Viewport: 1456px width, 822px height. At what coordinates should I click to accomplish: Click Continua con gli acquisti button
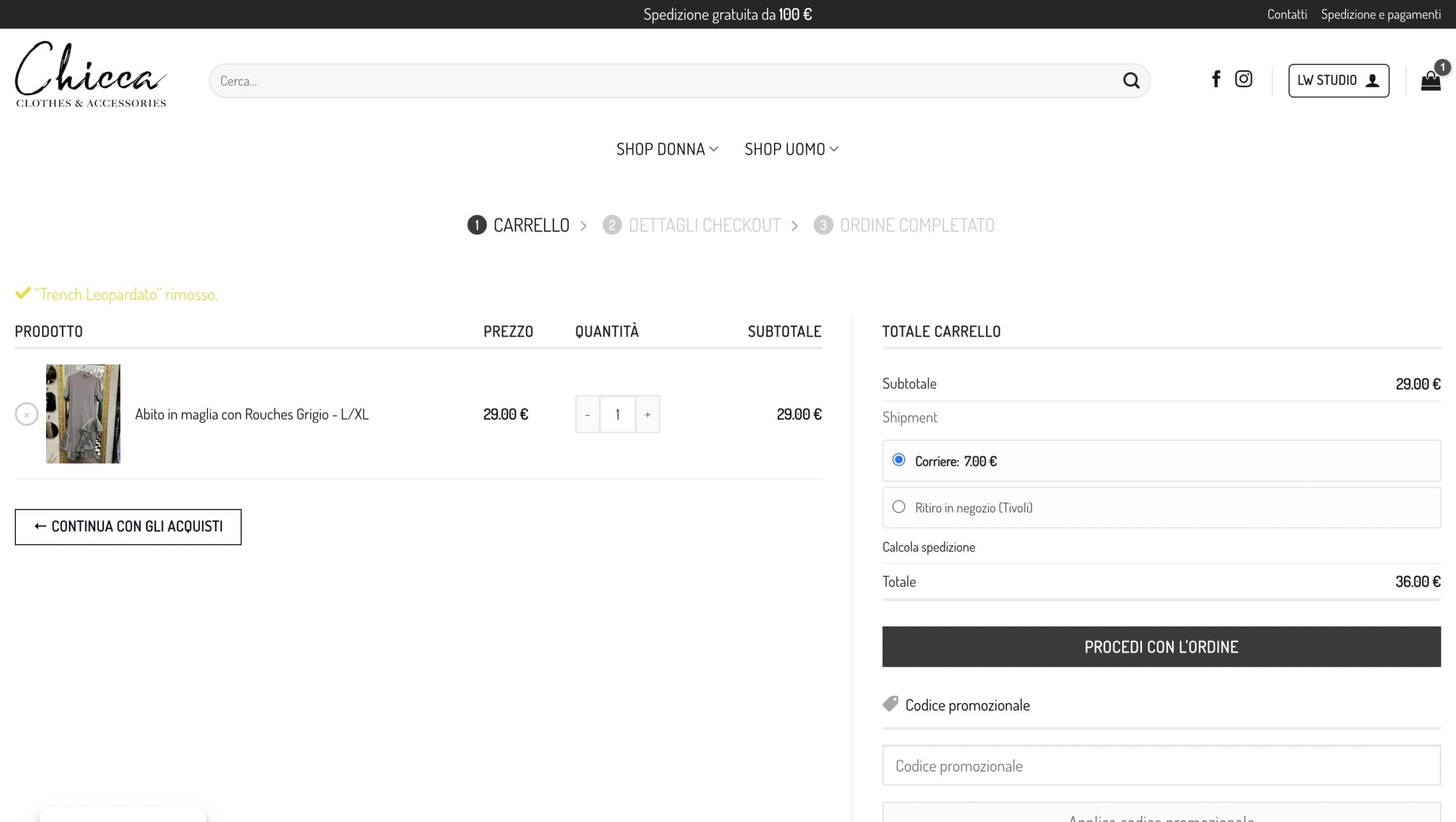[128, 527]
